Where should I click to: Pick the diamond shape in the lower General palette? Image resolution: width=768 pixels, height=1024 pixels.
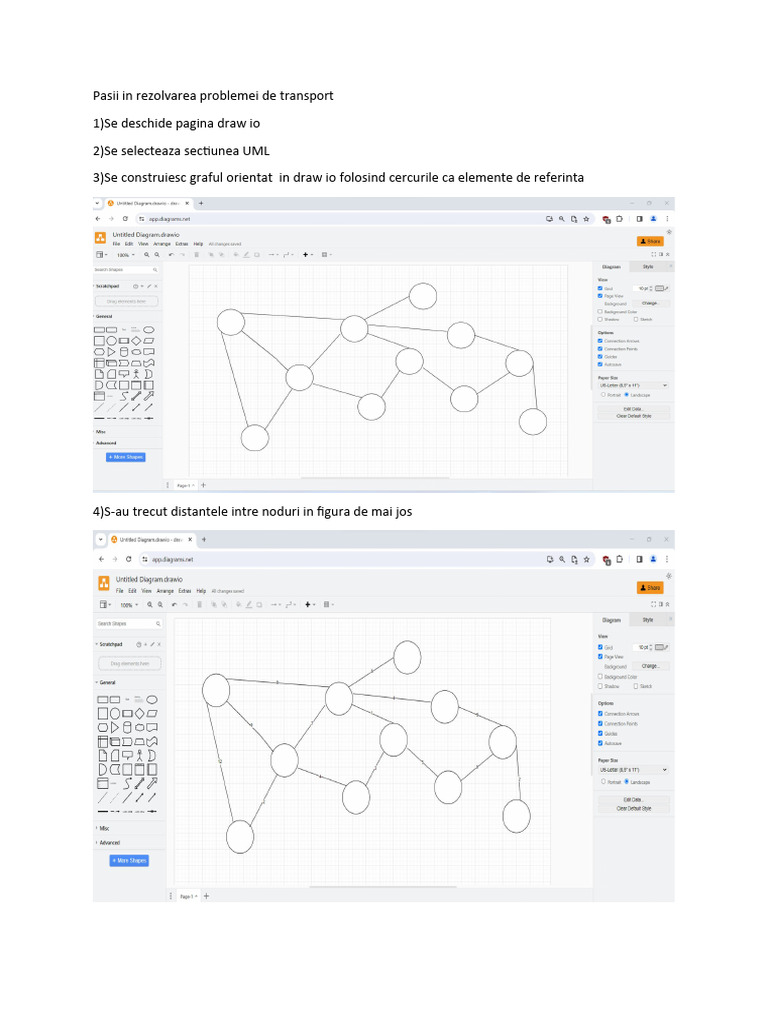(140, 714)
